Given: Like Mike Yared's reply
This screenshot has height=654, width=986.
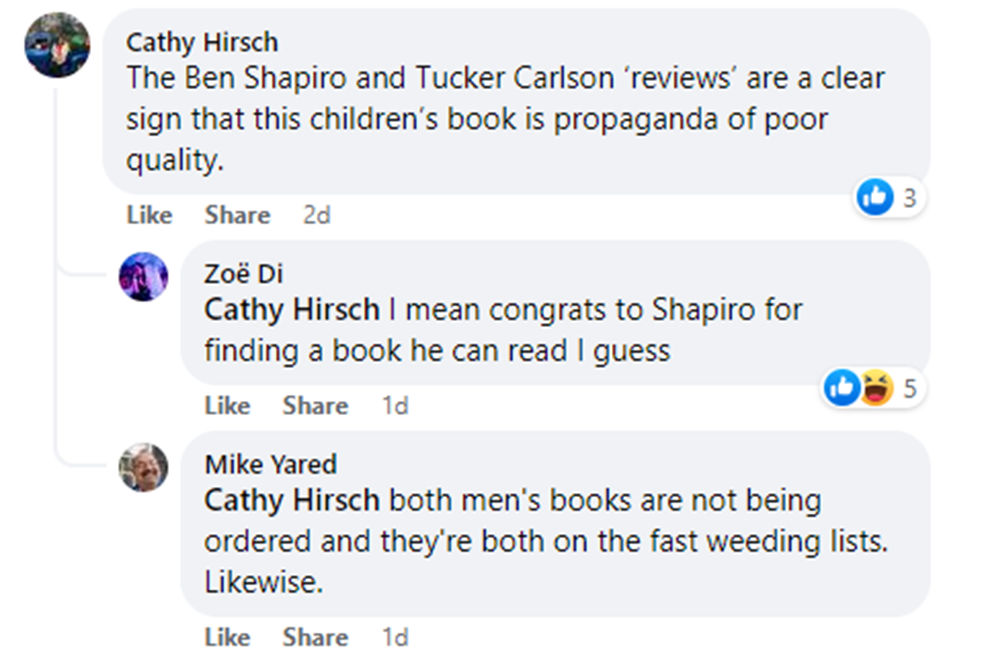Looking at the screenshot, I should [x=227, y=637].
